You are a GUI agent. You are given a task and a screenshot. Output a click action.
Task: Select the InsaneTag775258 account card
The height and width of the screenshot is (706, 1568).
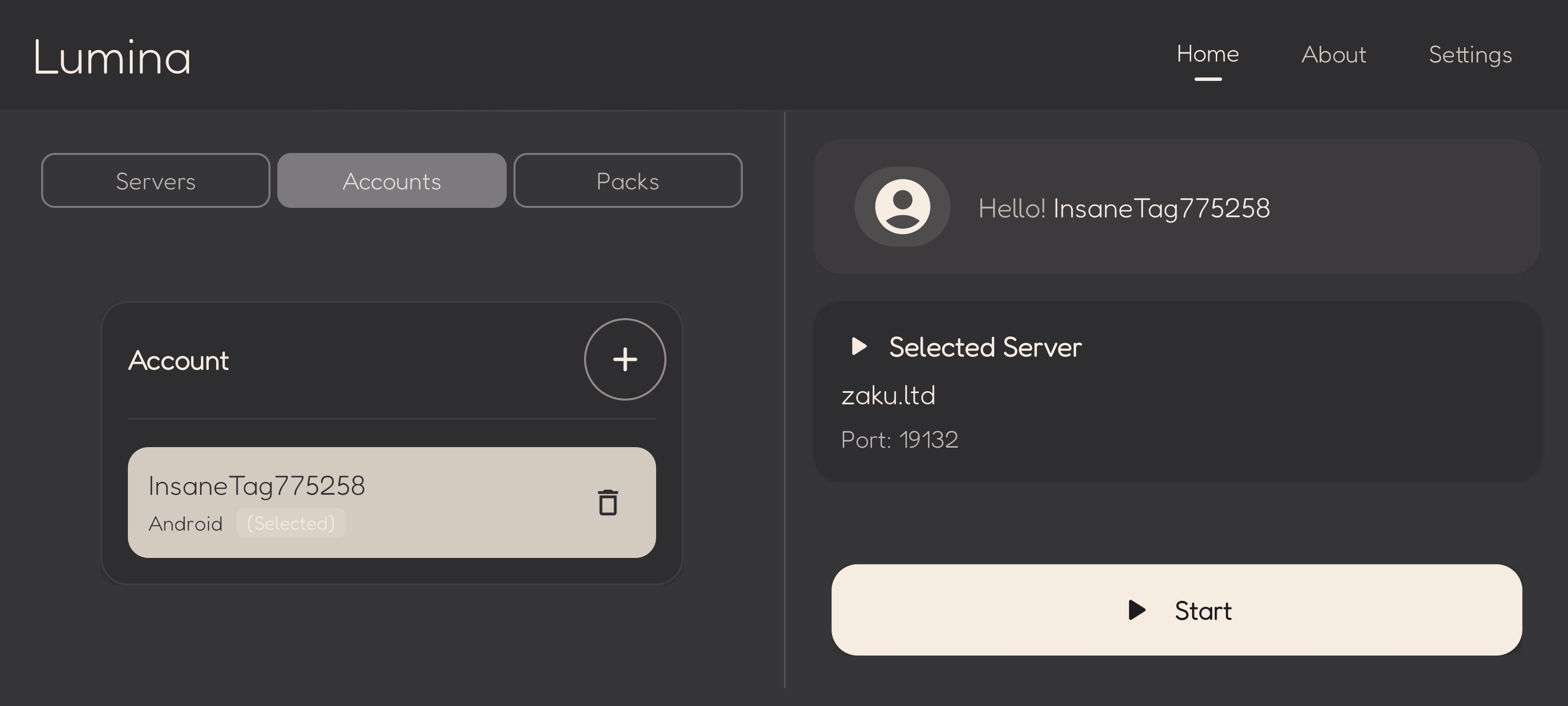pyautogui.click(x=392, y=503)
